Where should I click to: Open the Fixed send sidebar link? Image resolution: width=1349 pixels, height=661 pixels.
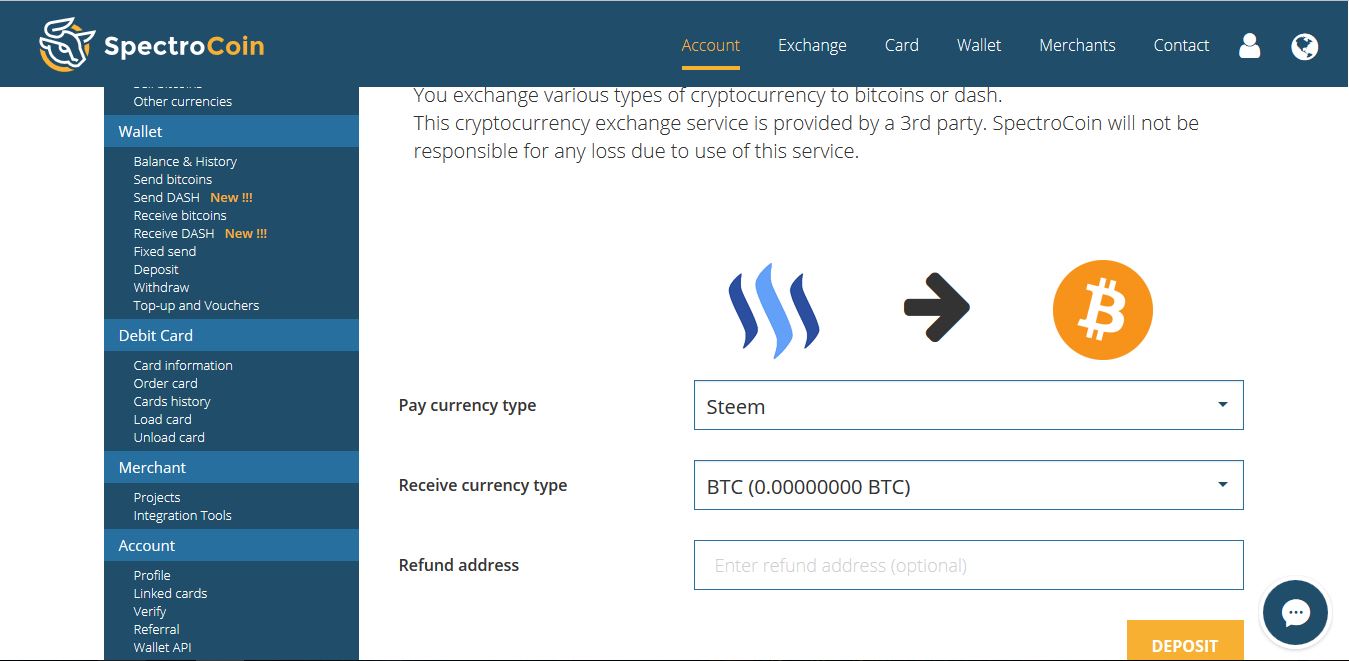(x=165, y=251)
